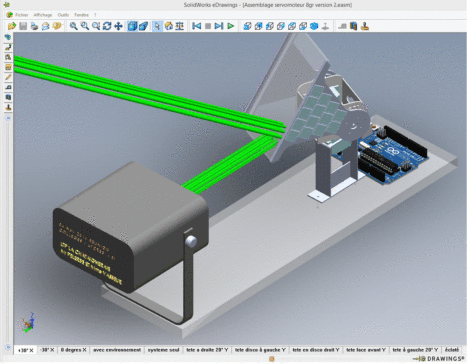This screenshot has height=364, width=467.
Task: Click the first standard view cube icon
Action: tap(247, 26)
